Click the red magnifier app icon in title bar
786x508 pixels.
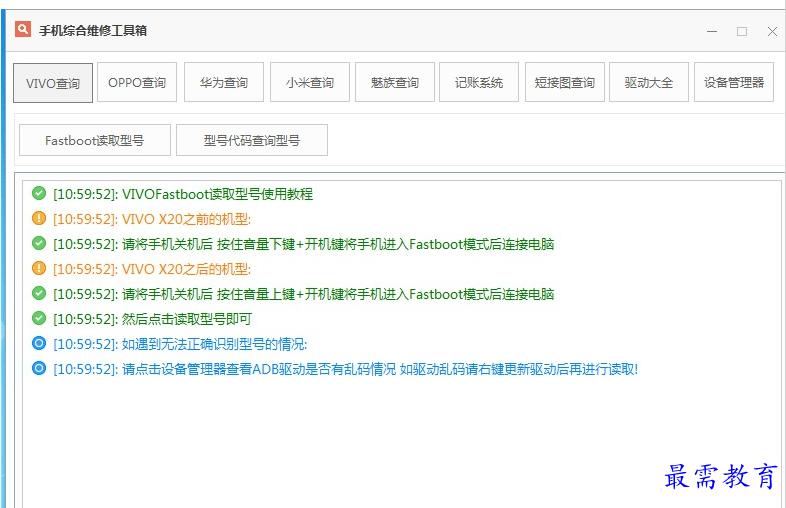click(23, 30)
